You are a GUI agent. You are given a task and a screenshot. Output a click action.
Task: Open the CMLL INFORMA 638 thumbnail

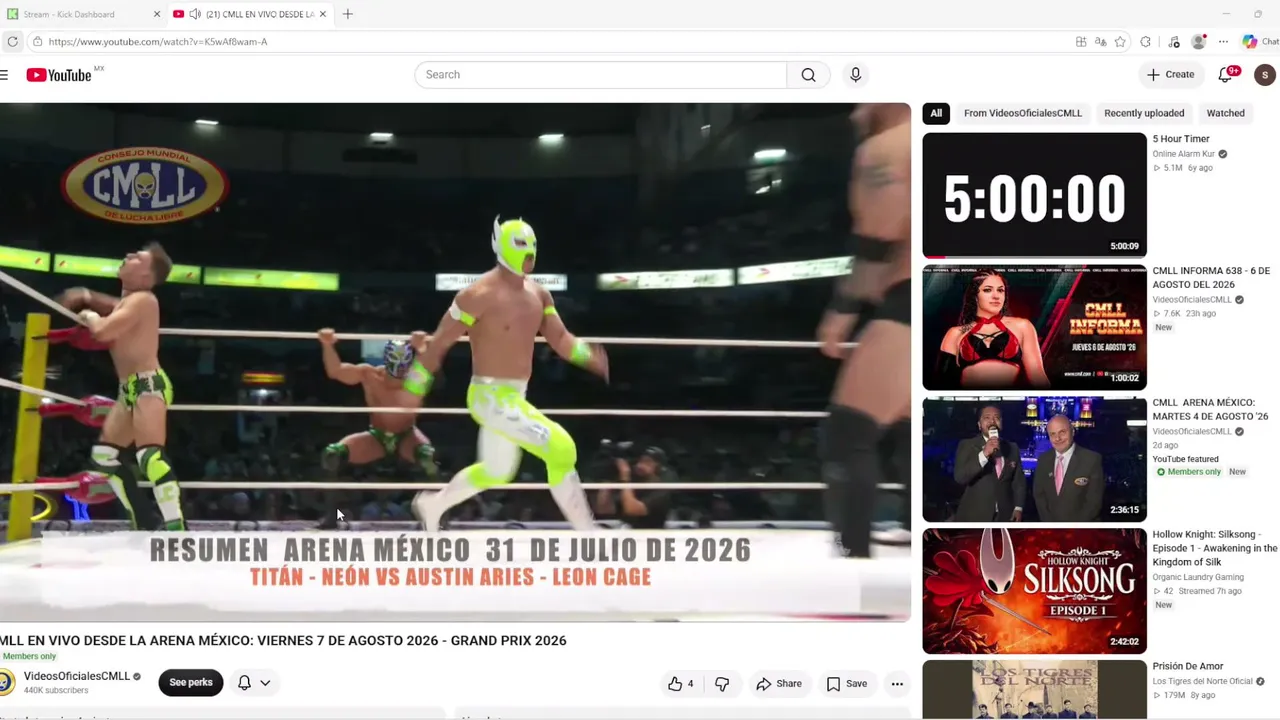[x=1034, y=327]
